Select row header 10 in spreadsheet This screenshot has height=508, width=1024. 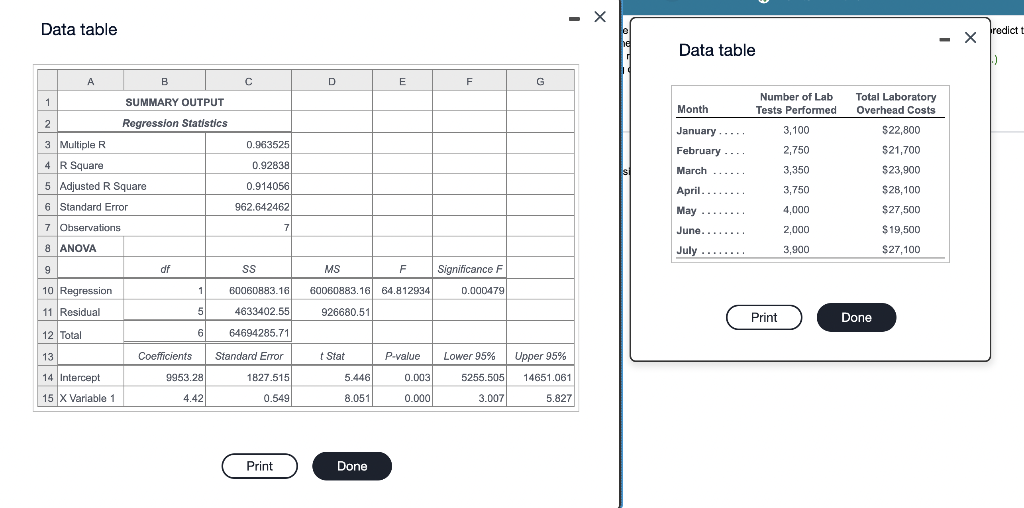(x=48, y=291)
